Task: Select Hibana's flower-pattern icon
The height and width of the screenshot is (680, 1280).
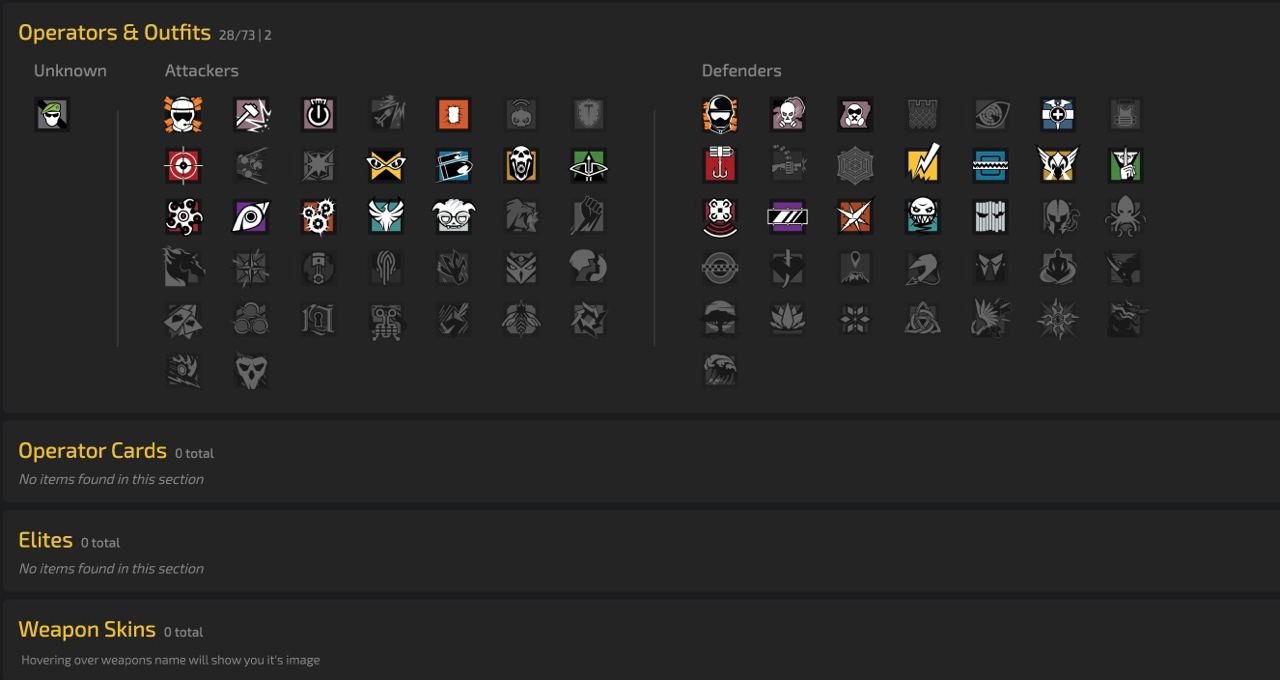Action: point(183,217)
